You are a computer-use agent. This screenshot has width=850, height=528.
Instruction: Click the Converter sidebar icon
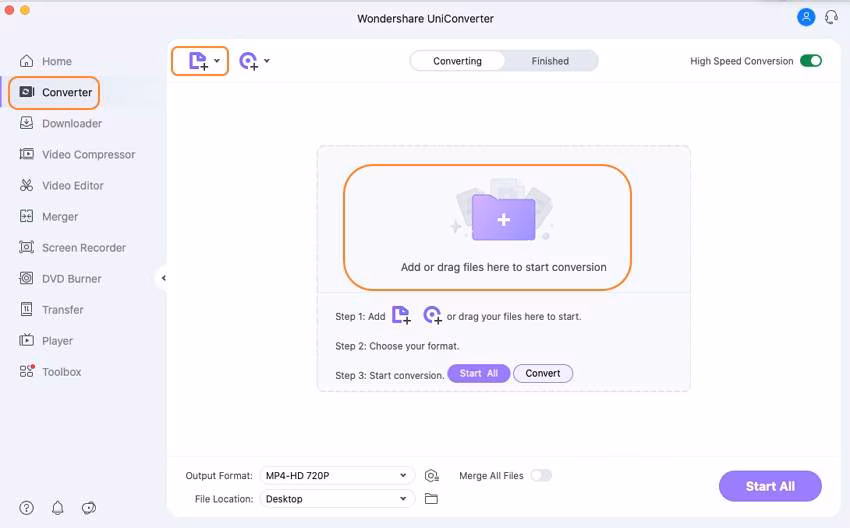[x=27, y=92]
